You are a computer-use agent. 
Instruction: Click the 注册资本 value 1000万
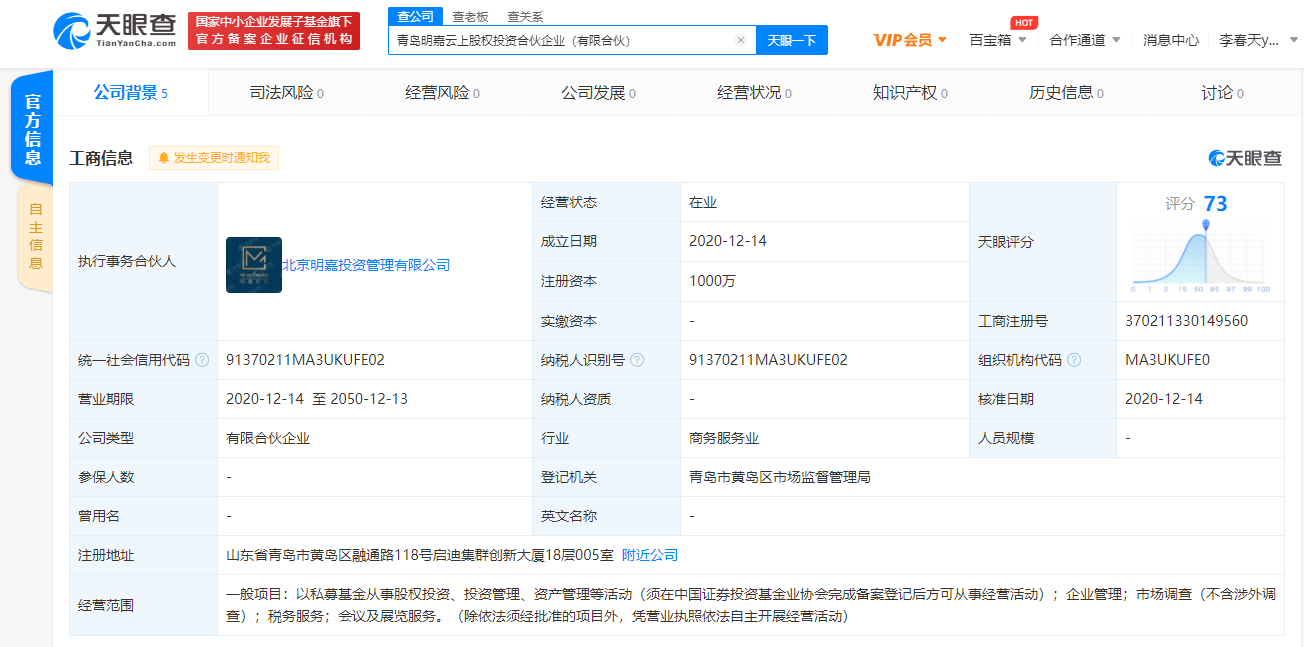pos(712,281)
